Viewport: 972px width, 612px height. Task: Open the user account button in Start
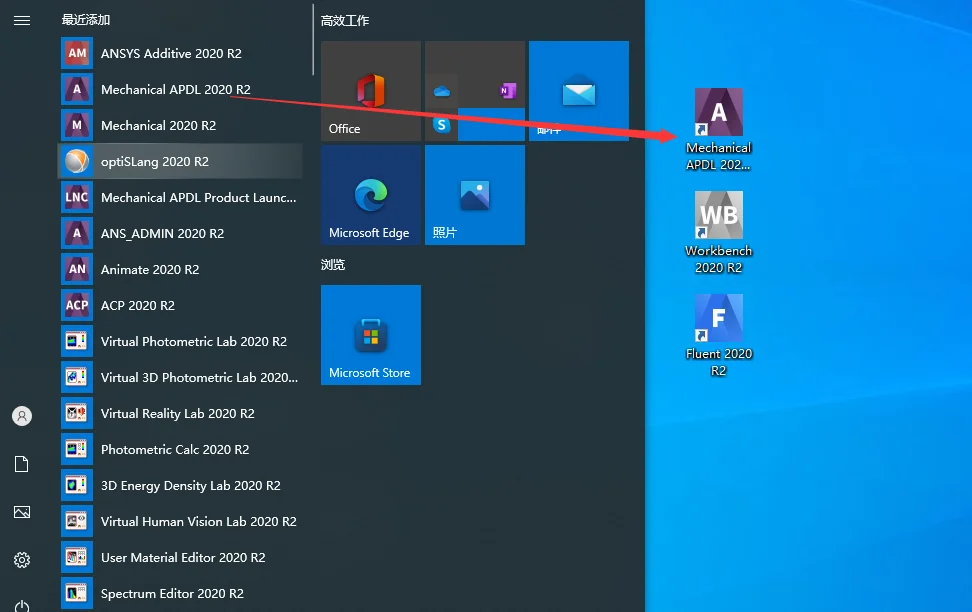(22, 416)
